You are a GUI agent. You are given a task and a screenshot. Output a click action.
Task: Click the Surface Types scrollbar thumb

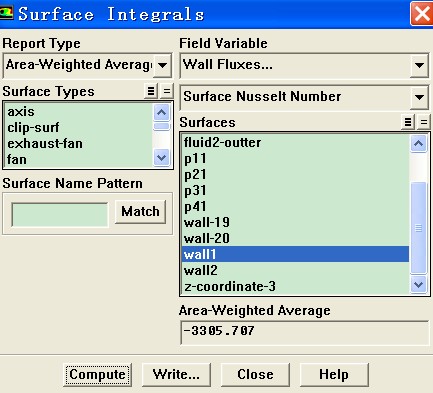coord(162,126)
